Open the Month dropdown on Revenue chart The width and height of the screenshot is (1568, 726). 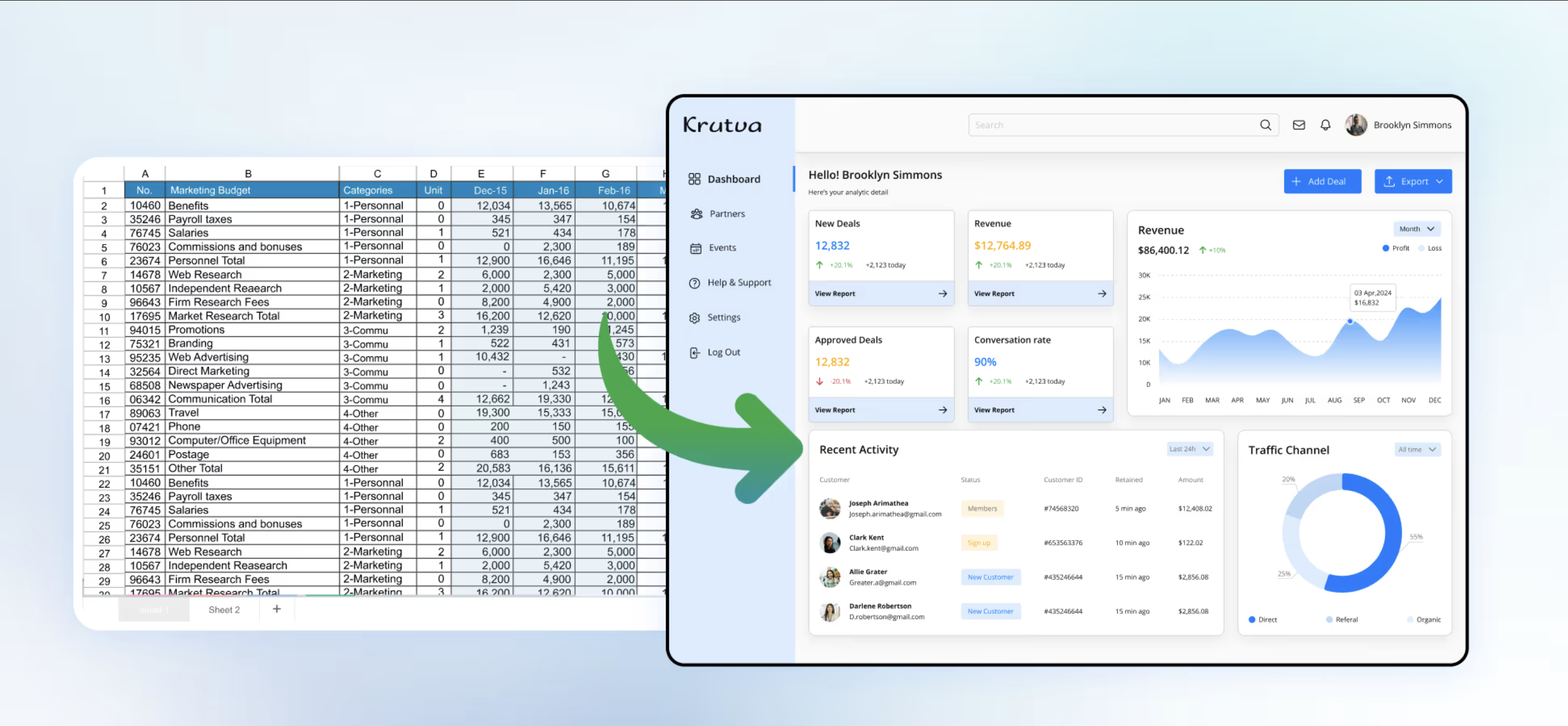point(1417,229)
